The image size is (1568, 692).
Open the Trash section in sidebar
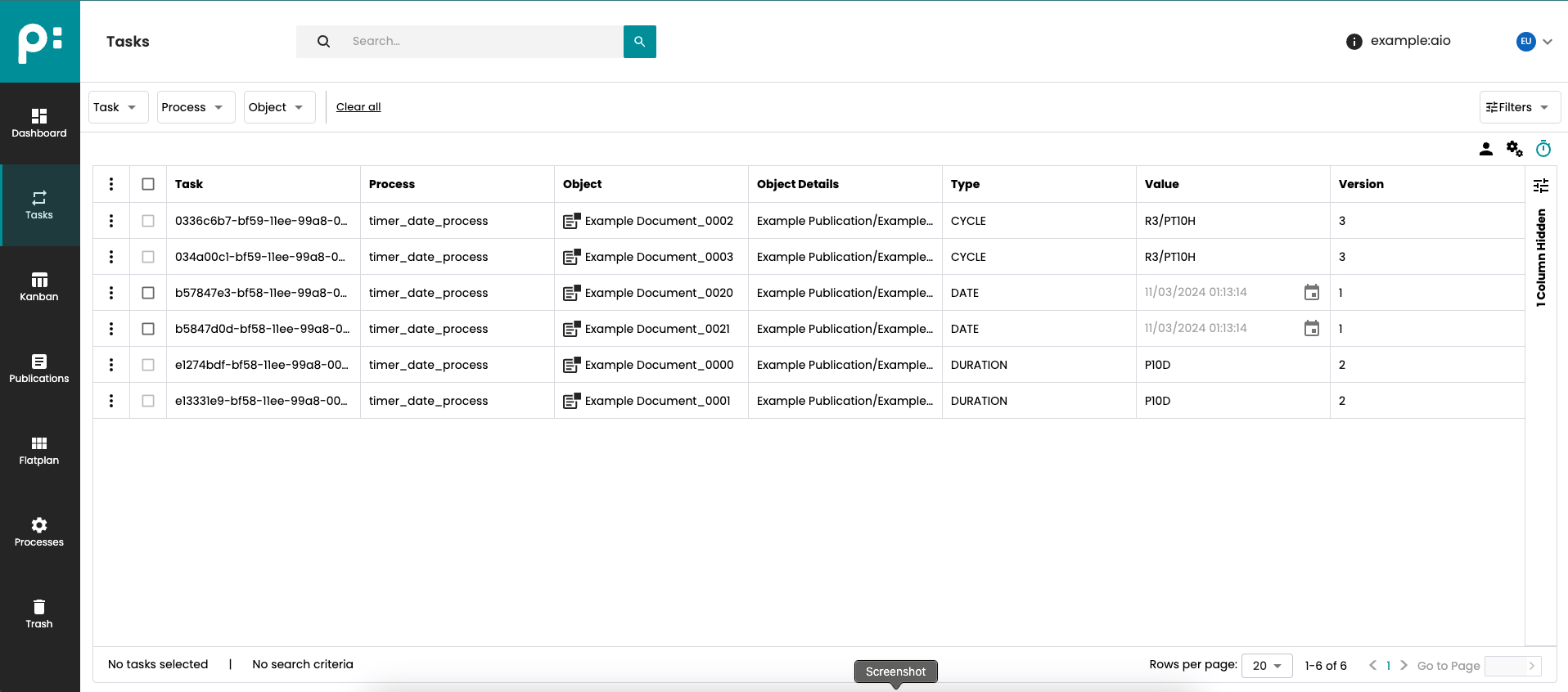[39, 614]
